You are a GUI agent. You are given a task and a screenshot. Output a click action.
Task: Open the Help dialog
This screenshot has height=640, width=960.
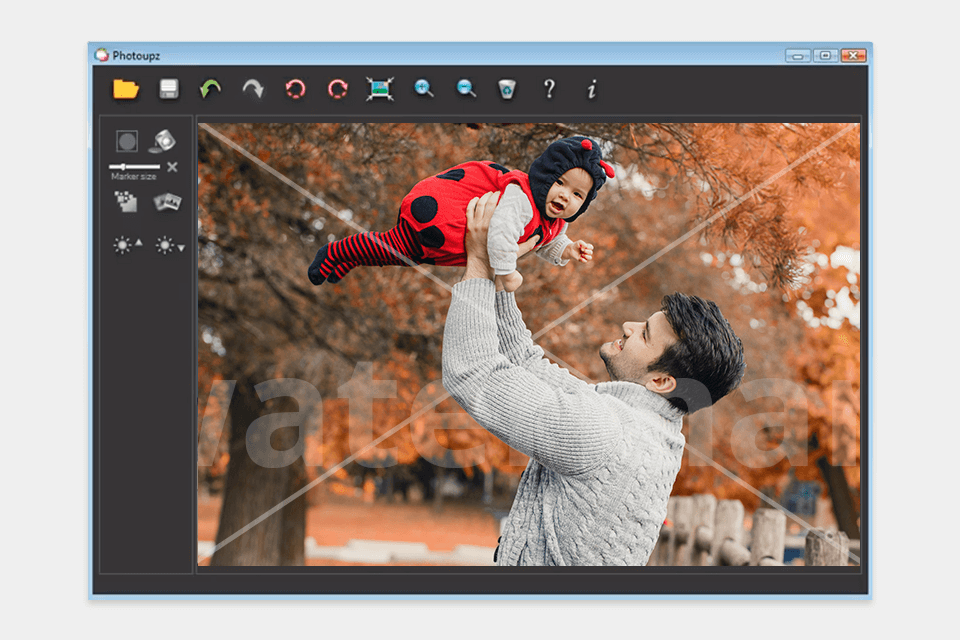(550, 89)
